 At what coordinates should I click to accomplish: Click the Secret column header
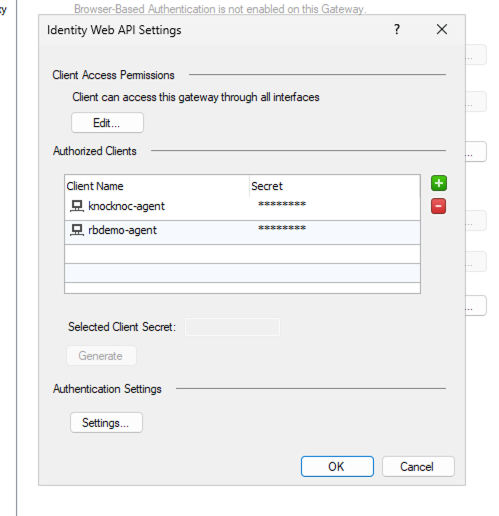pyautogui.click(x=335, y=186)
